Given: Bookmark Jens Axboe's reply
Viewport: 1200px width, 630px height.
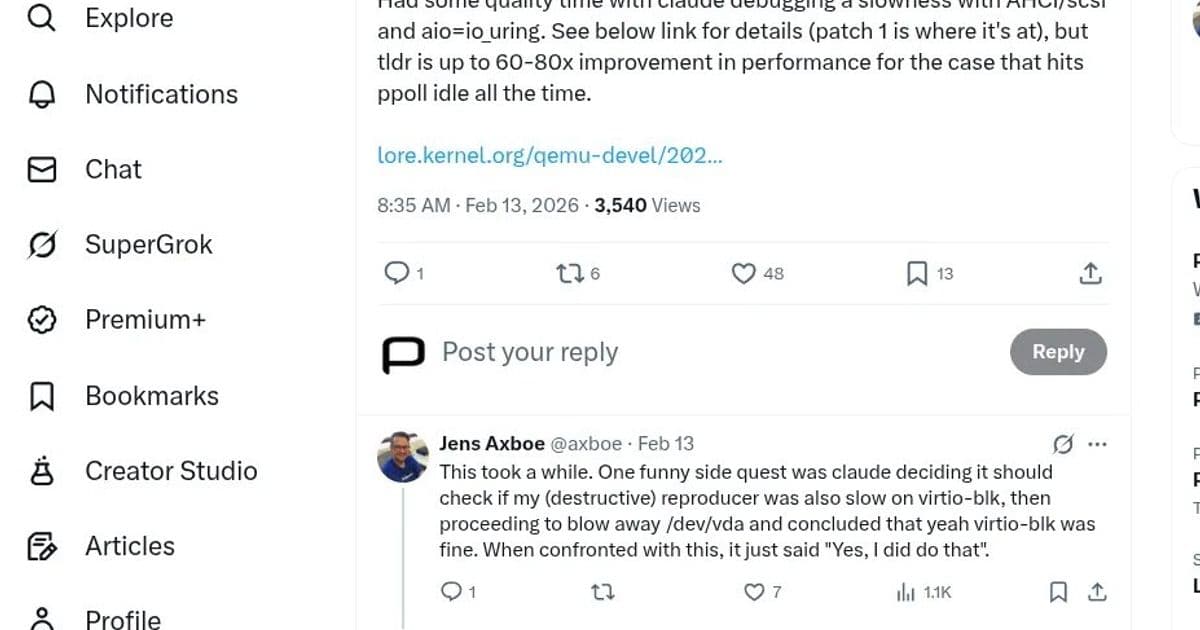Looking at the screenshot, I should [1058, 592].
